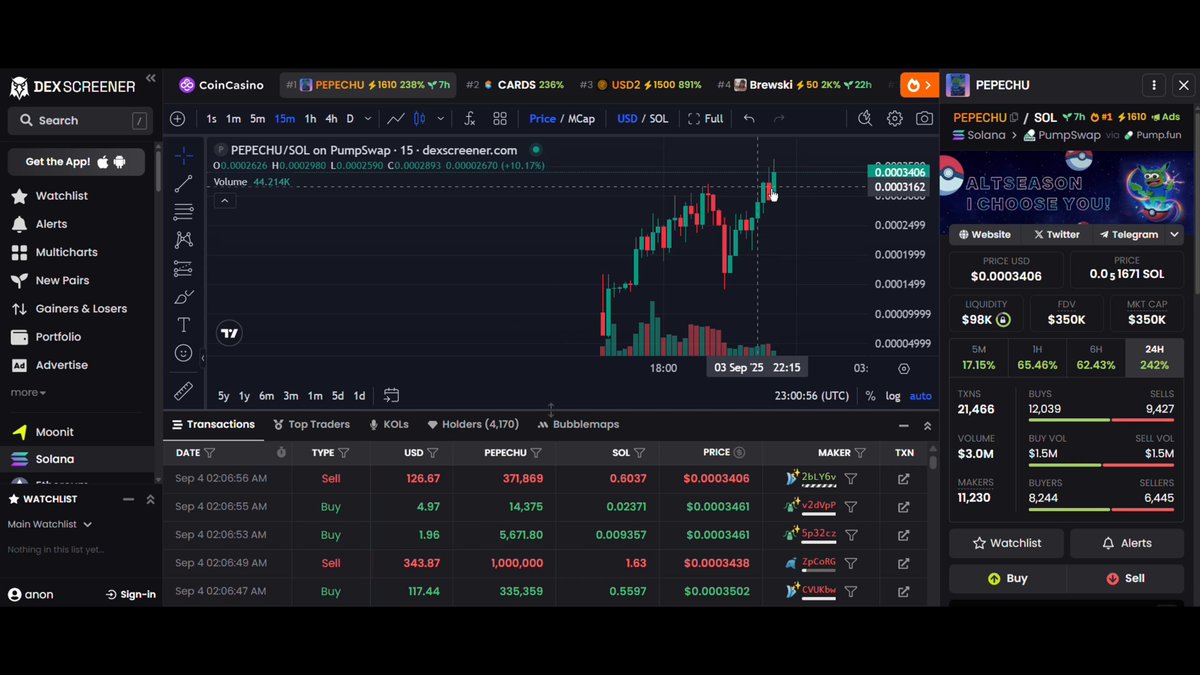Expand more social links dropdown
1200x675 pixels.
click(x=1174, y=235)
